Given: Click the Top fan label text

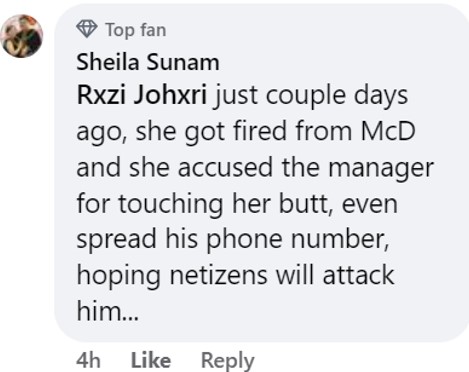Looking at the screenshot, I should click(136, 30).
